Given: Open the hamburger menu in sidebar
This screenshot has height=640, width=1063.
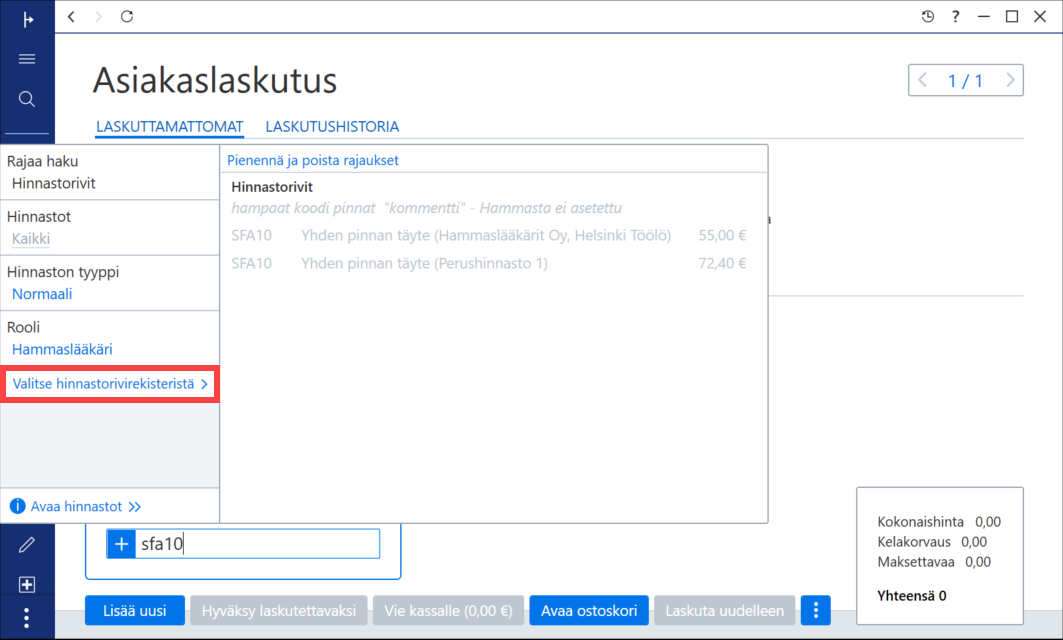Looking at the screenshot, I should click(27, 59).
